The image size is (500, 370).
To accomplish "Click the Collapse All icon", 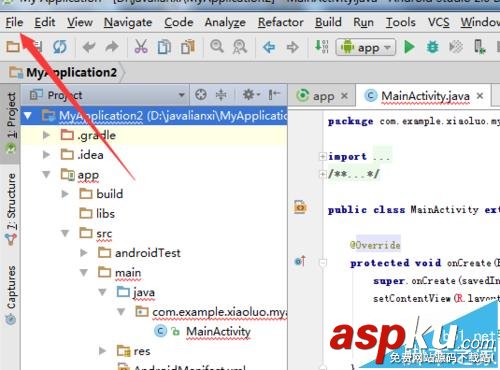I will [221, 95].
